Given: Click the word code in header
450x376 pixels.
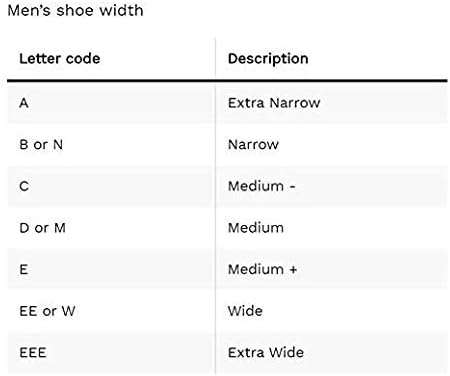Looking at the screenshot, I should [83, 59].
